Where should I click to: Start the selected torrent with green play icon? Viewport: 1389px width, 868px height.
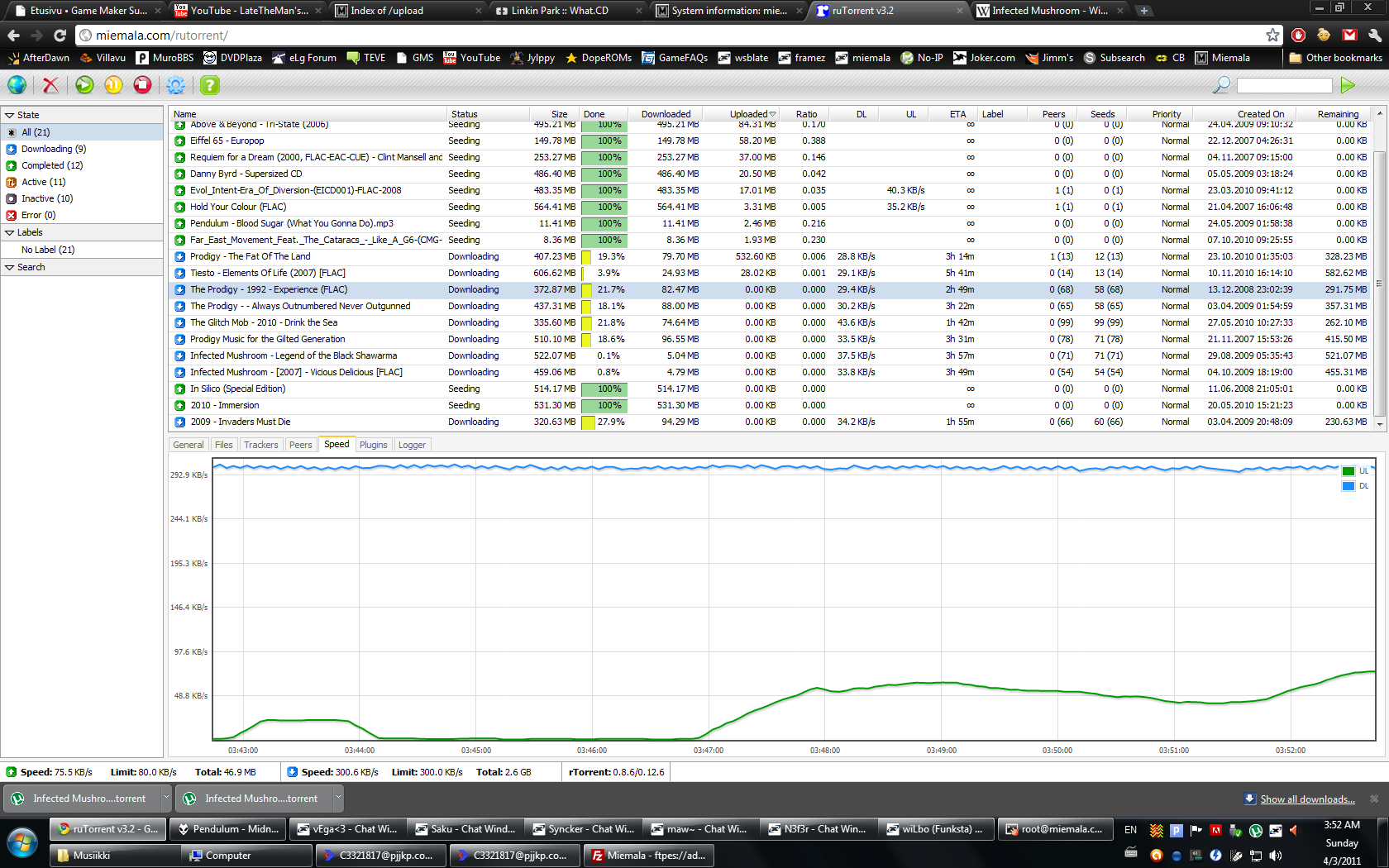(x=84, y=84)
